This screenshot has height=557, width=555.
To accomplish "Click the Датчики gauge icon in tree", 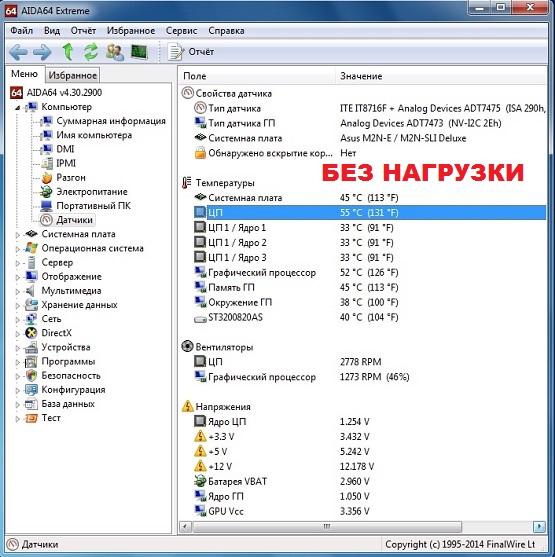I will coord(47,220).
